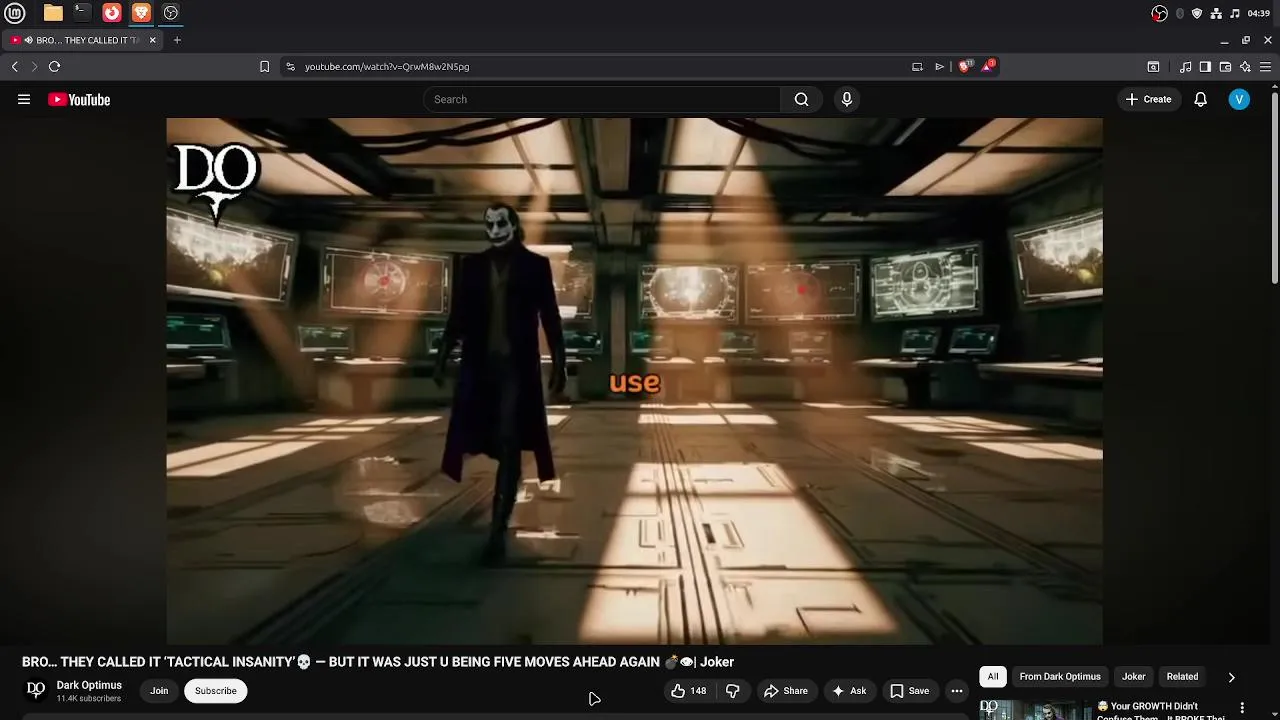The height and width of the screenshot is (720, 1280).
Task: Focus the youtube.com address bar URL
Action: (x=387, y=67)
